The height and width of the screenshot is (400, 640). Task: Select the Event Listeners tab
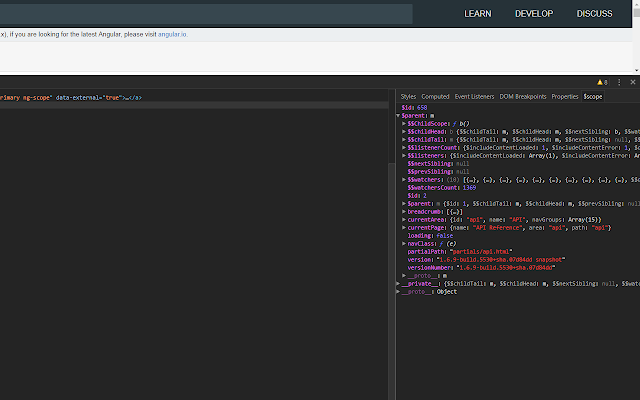(475, 97)
